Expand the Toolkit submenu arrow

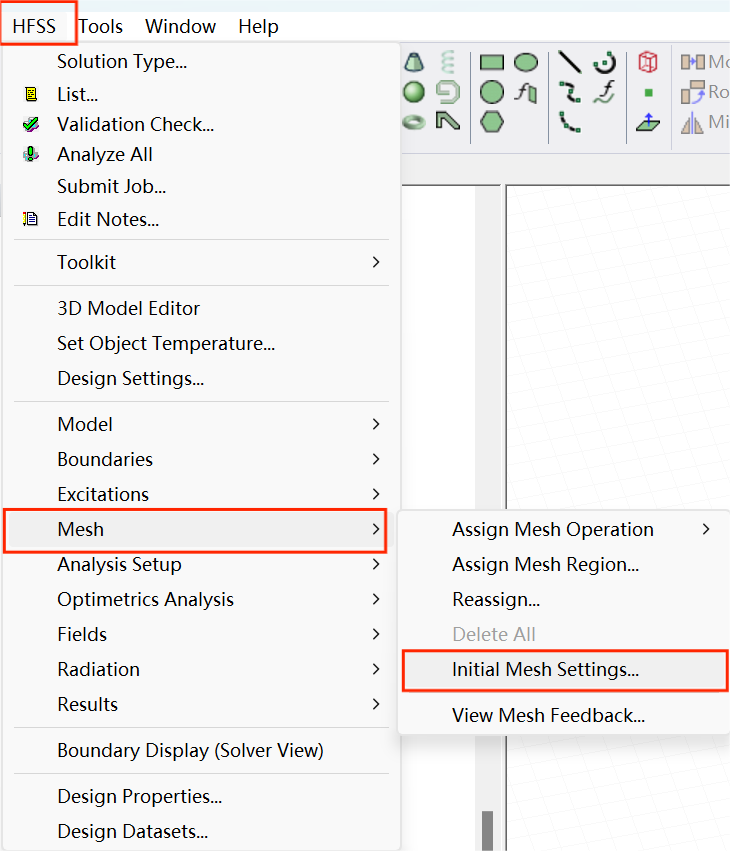coord(376,262)
